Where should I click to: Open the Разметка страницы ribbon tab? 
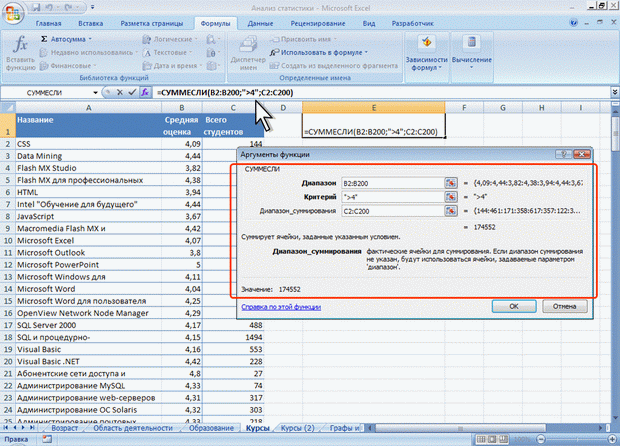coord(152,23)
